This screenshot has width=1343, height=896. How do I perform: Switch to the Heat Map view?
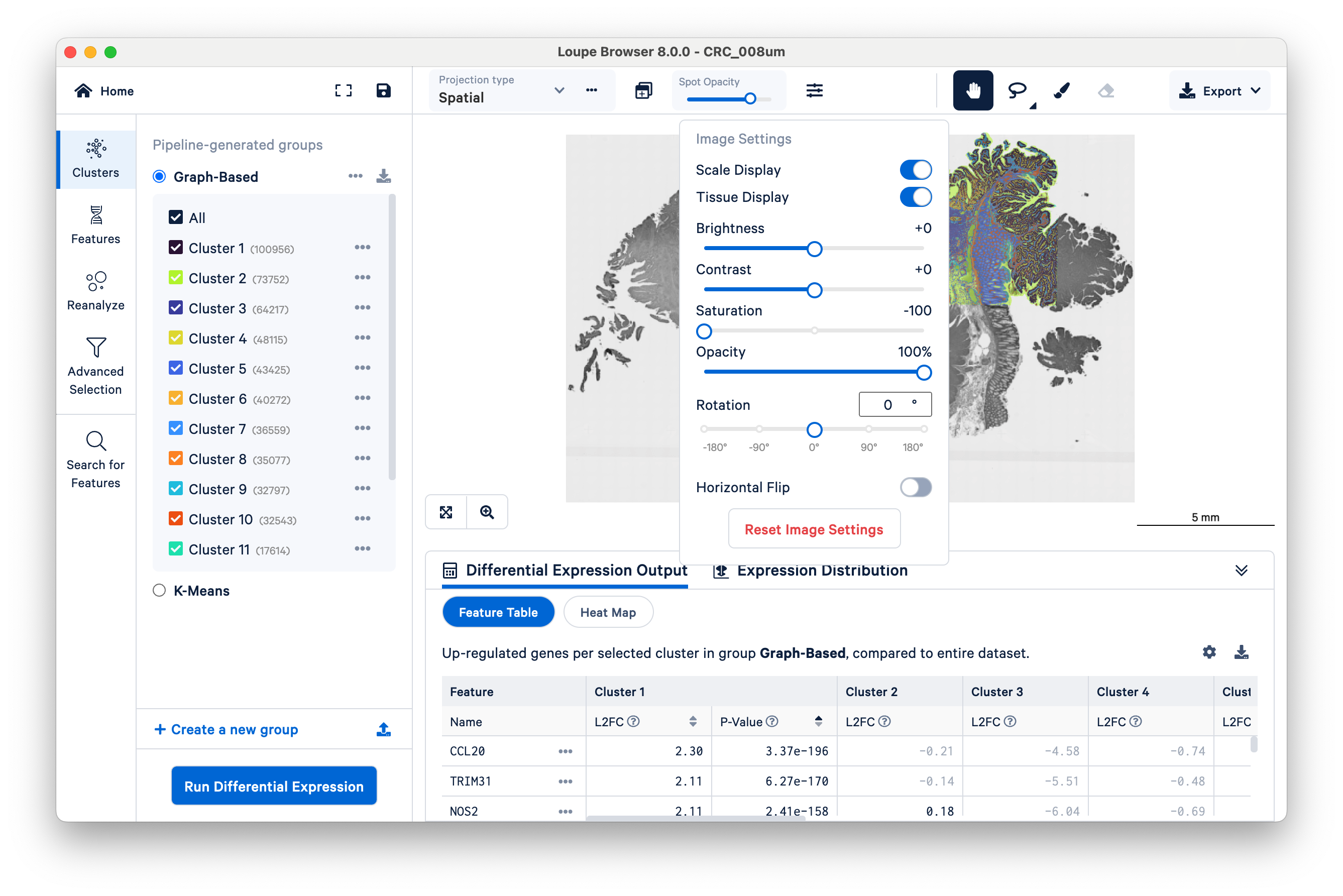tap(608, 612)
